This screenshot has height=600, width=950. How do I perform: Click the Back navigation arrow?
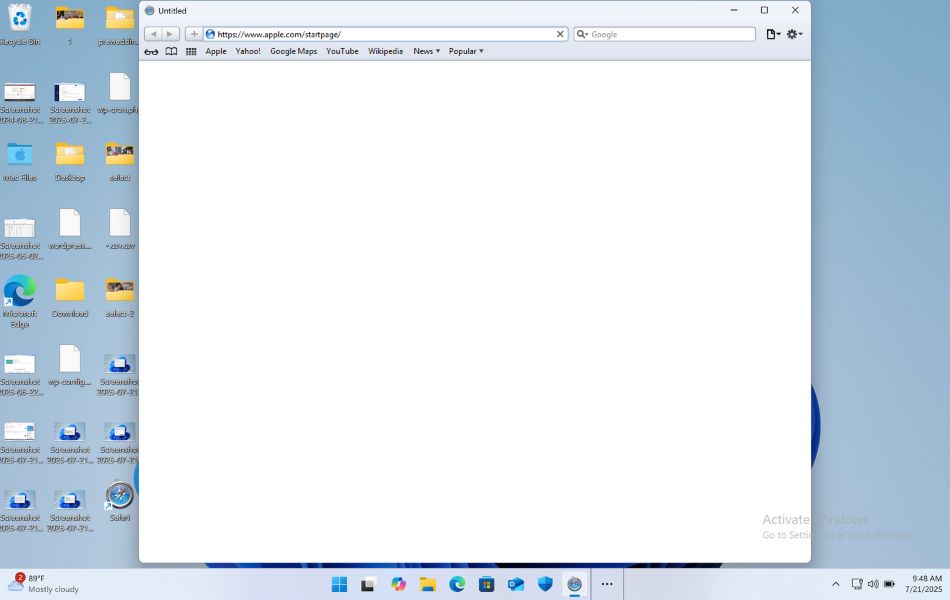153,34
